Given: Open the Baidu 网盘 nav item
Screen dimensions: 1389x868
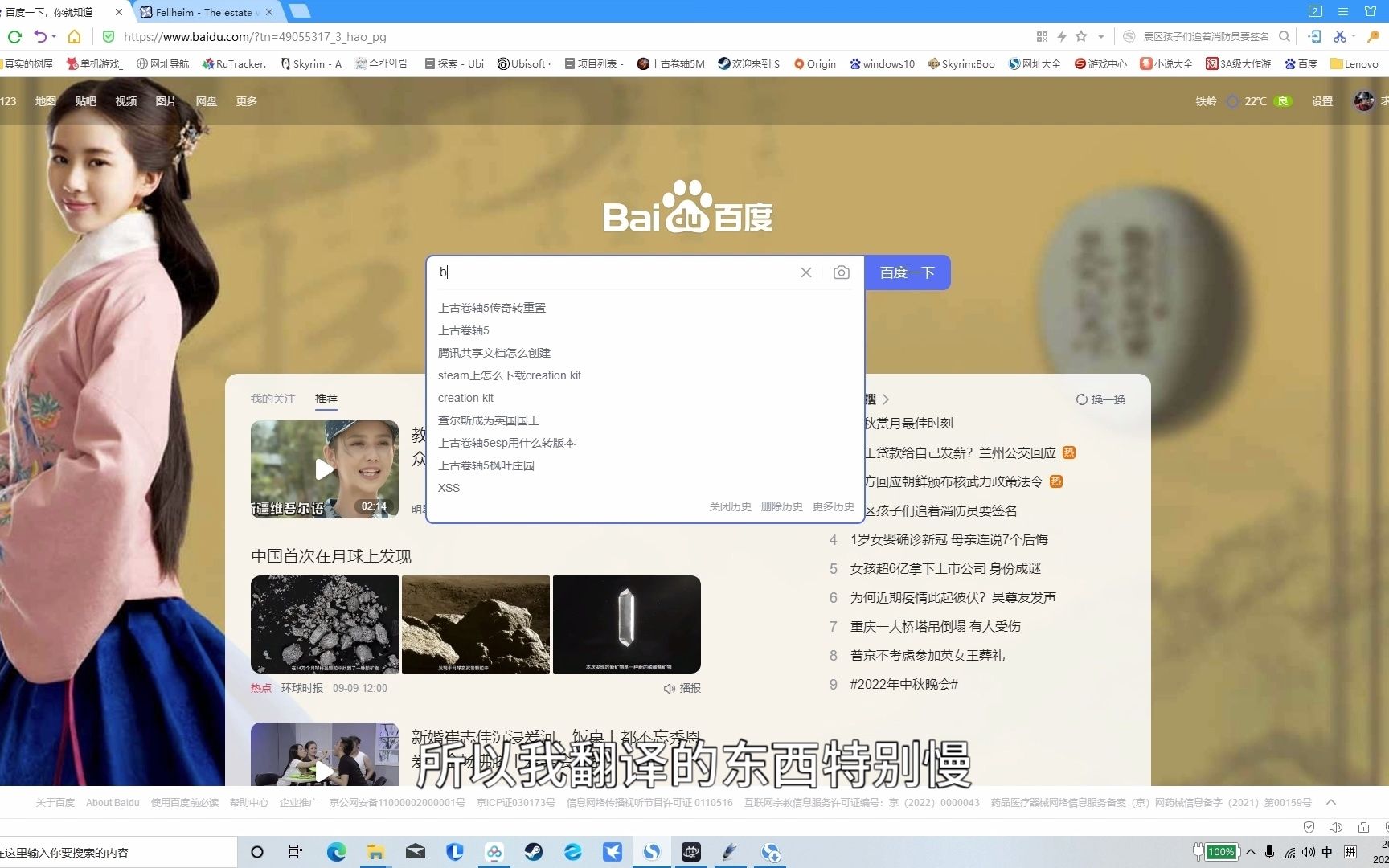Looking at the screenshot, I should tap(207, 100).
